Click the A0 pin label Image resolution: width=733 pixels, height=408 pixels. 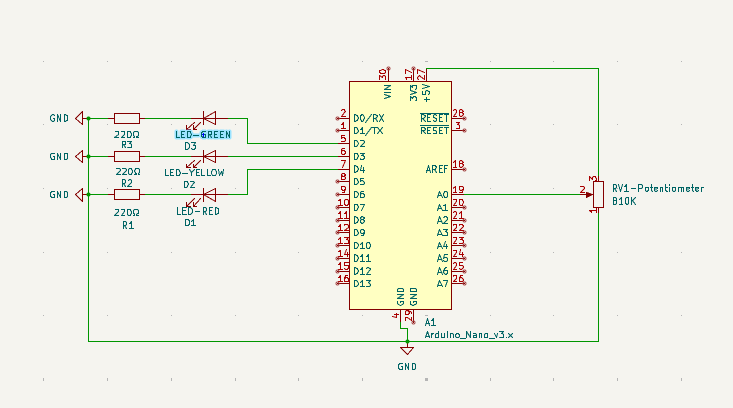click(443, 194)
